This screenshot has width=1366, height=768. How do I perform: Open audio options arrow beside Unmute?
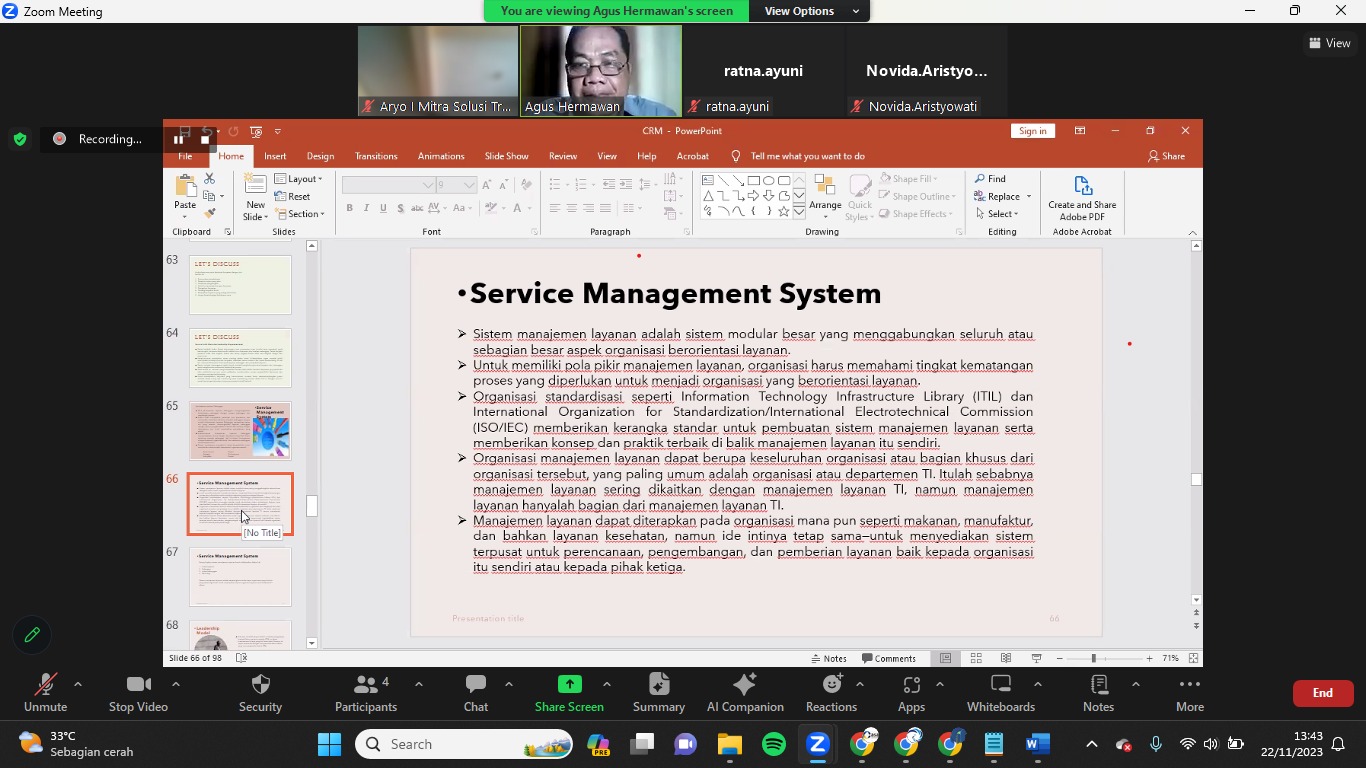point(78,685)
